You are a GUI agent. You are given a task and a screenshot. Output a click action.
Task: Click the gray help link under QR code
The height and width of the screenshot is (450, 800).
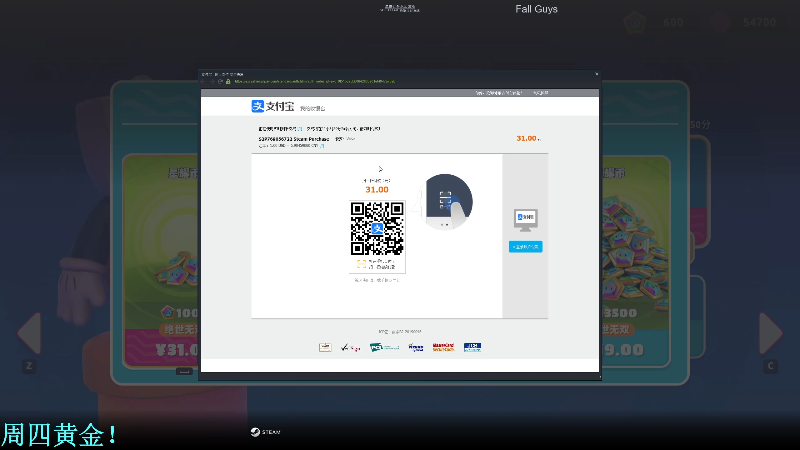tap(377, 280)
